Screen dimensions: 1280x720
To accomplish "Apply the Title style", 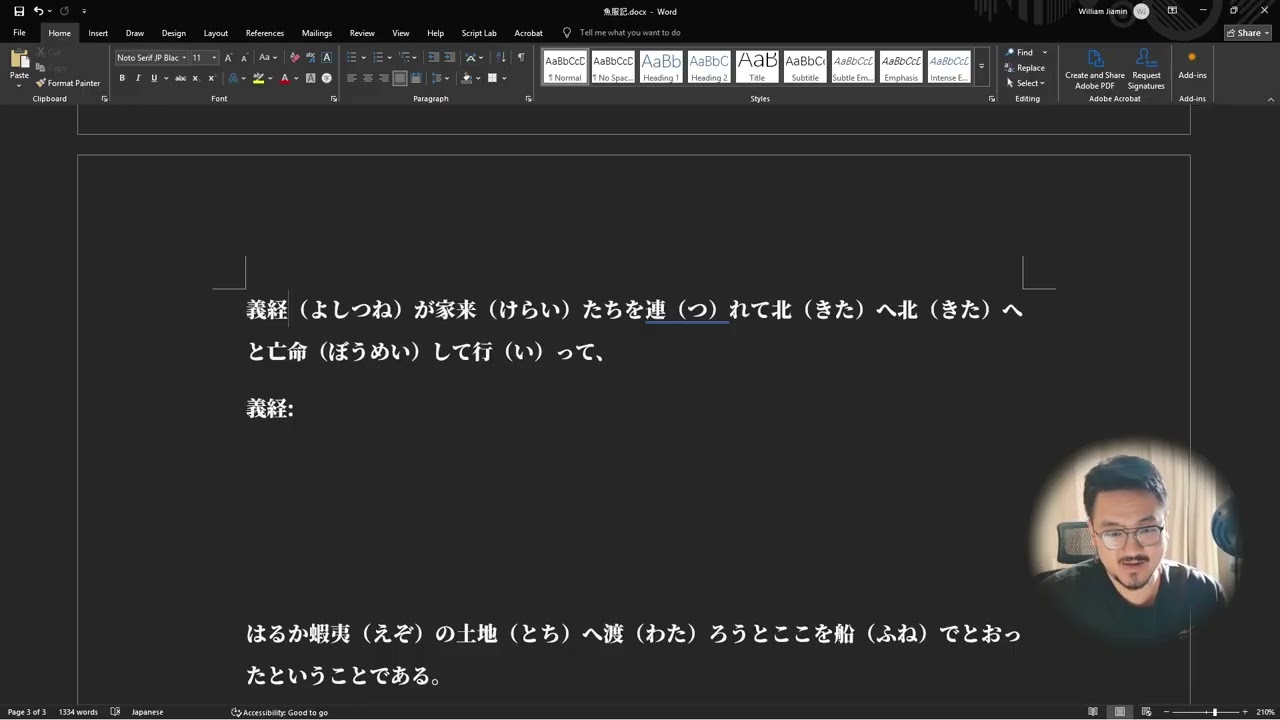I will 757,67.
